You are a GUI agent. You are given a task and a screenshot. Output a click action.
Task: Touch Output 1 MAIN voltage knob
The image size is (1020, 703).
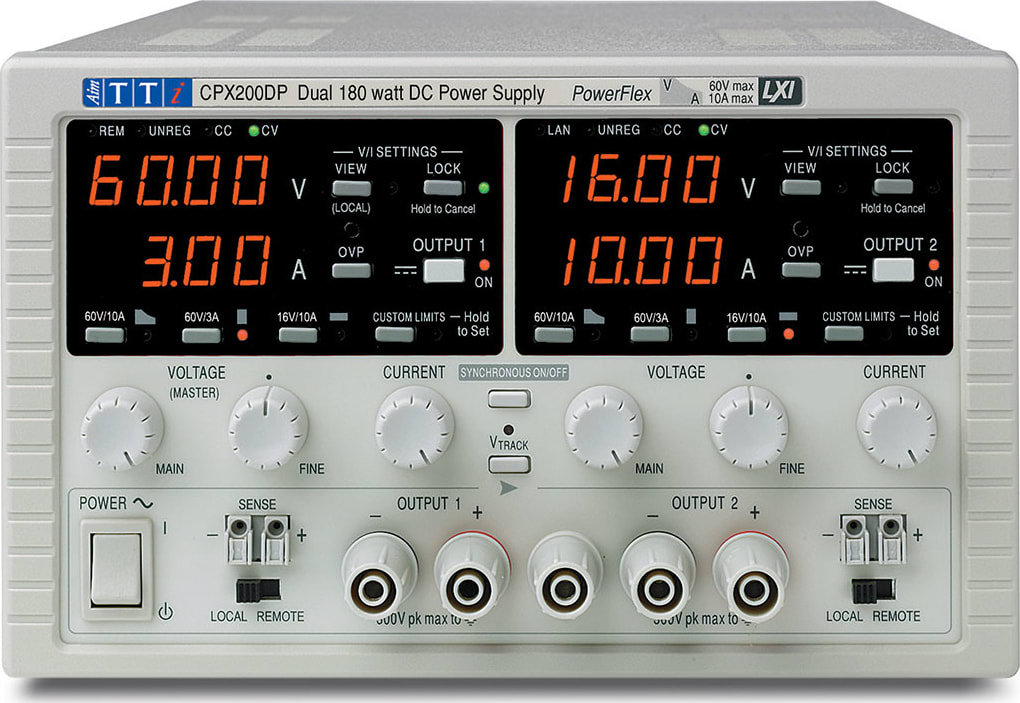(122, 429)
